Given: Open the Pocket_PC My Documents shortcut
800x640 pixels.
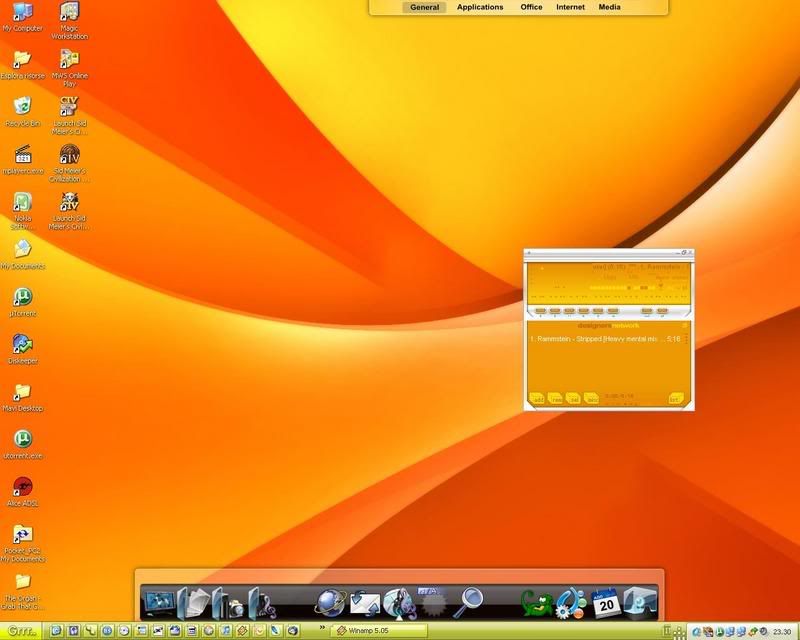Looking at the screenshot, I should tap(22, 543).
